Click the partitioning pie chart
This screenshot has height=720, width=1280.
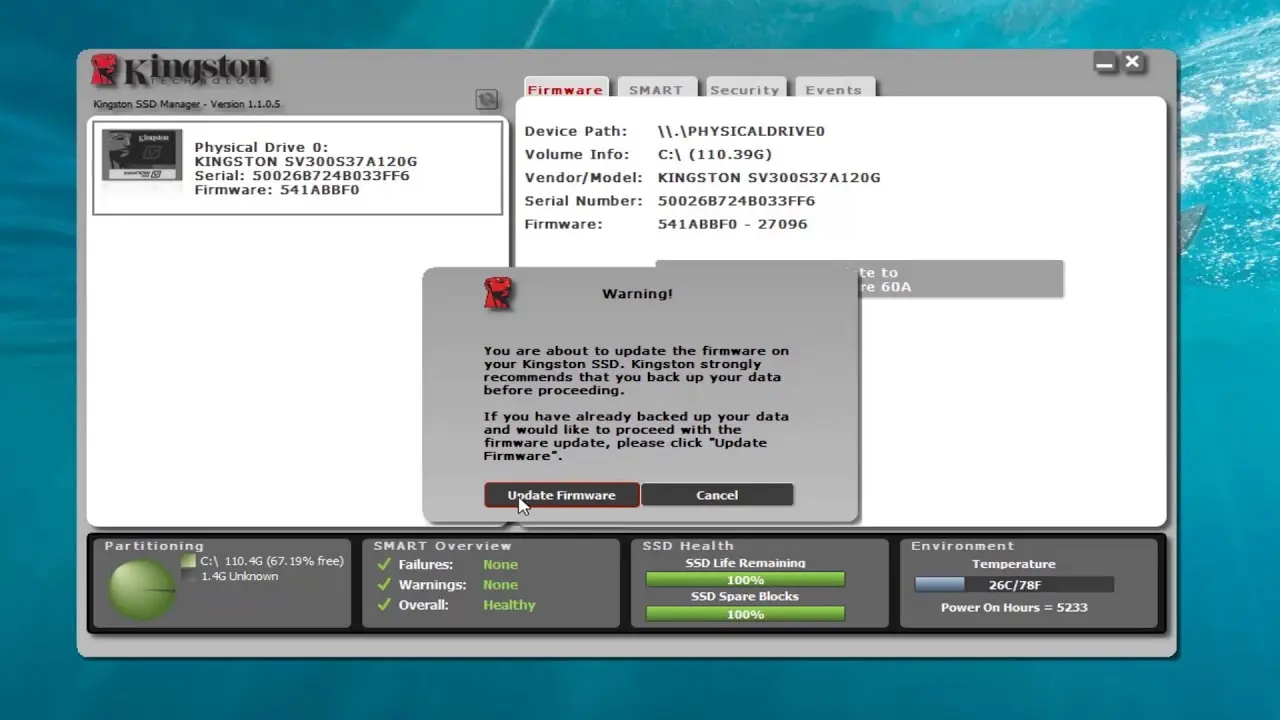(141, 589)
